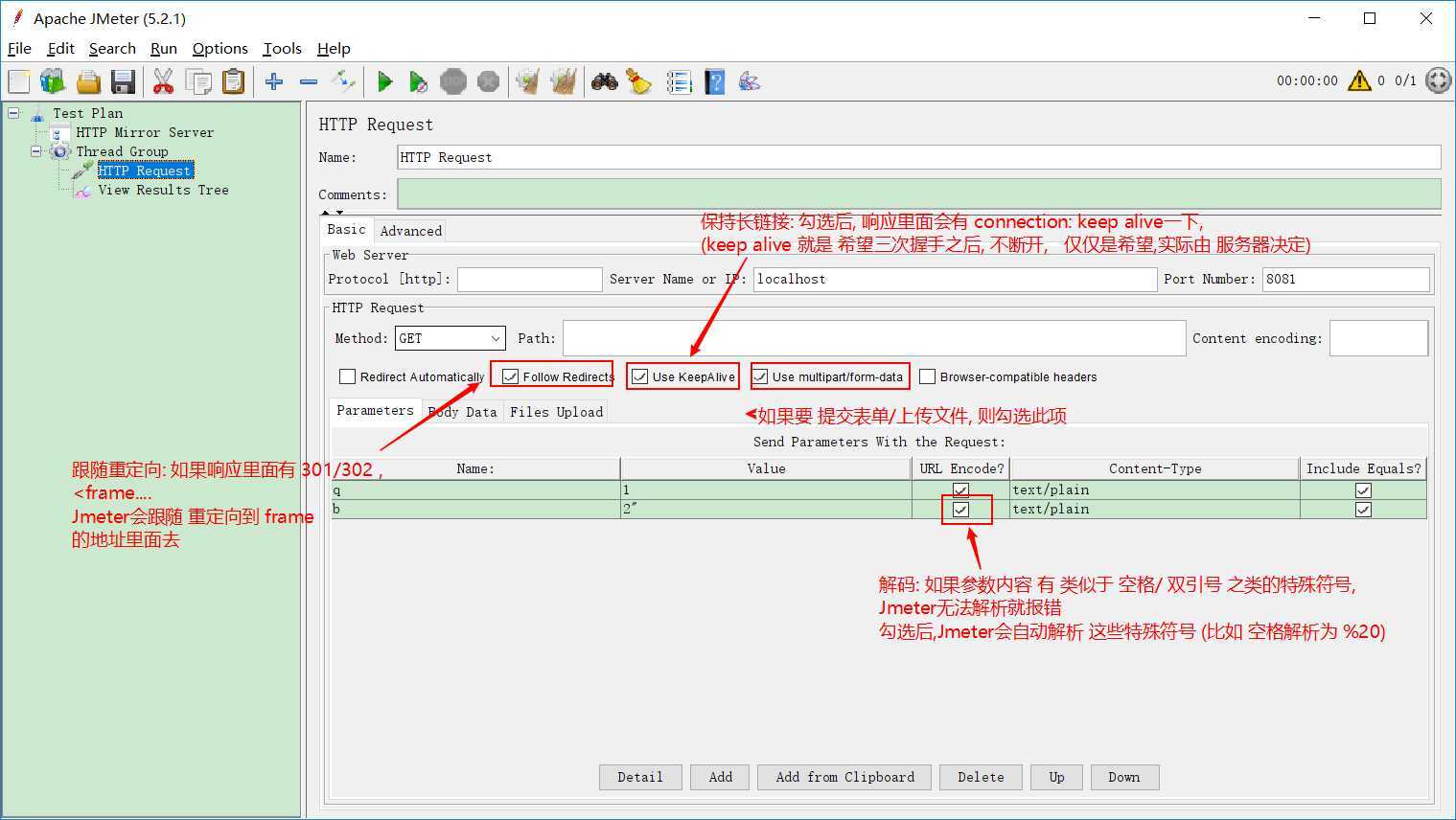Click the Add button
Image resolution: width=1456 pixels, height=820 pixels.
coord(721,777)
